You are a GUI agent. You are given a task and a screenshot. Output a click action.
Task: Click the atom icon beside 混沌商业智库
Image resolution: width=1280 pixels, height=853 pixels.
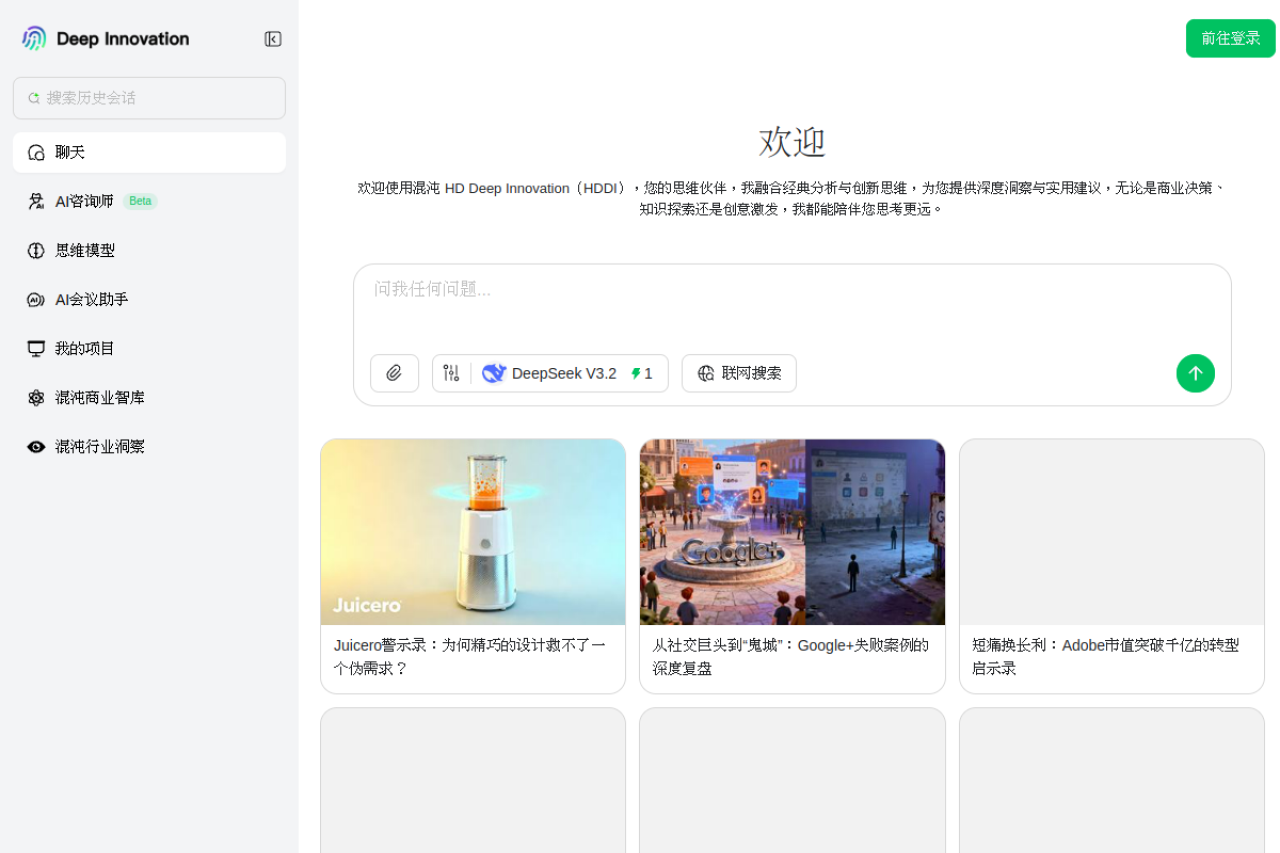tap(36, 398)
